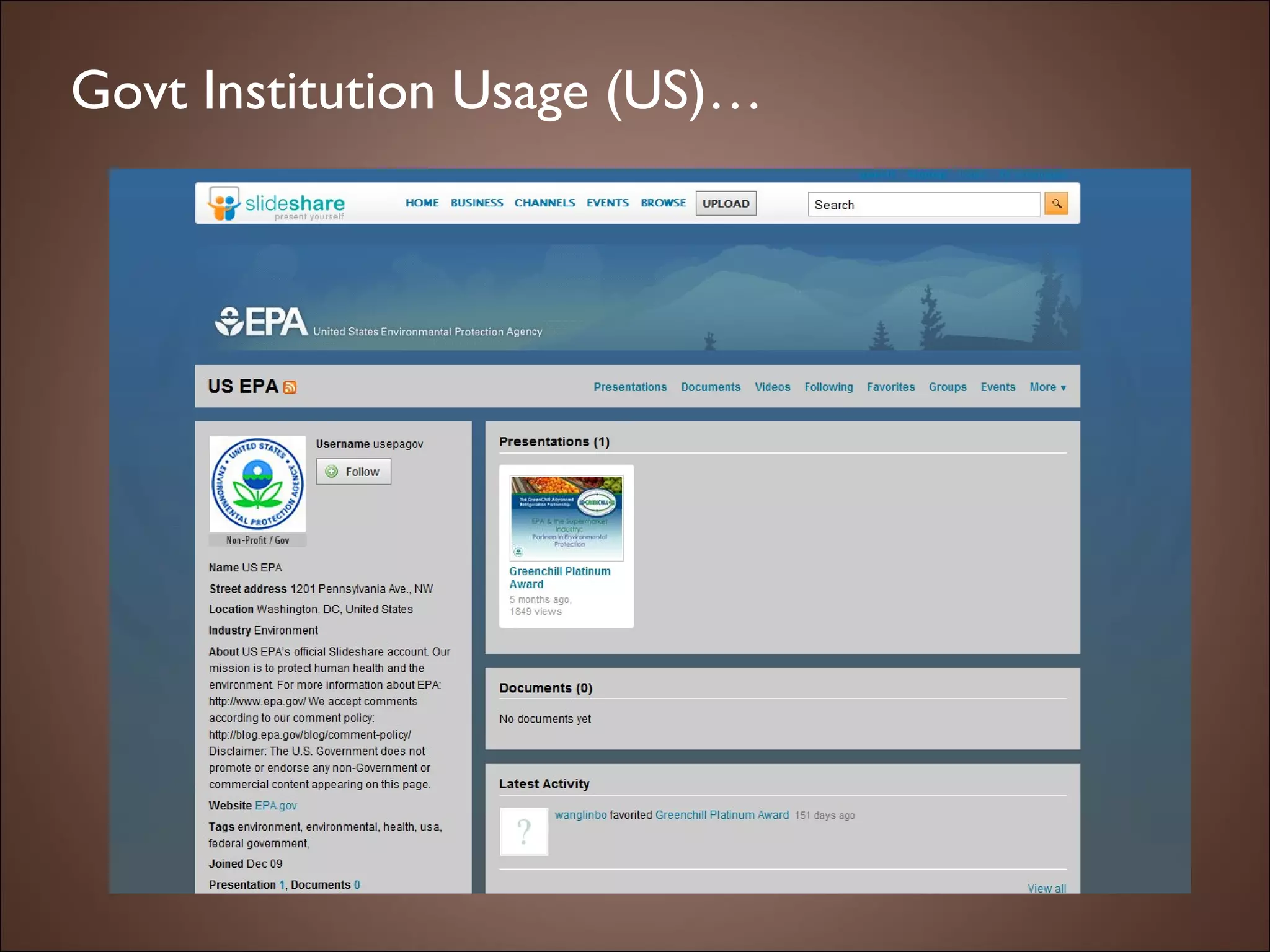Click the wanglinbo user link
This screenshot has height=952, width=1270.
pyautogui.click(x=580, y=814)
